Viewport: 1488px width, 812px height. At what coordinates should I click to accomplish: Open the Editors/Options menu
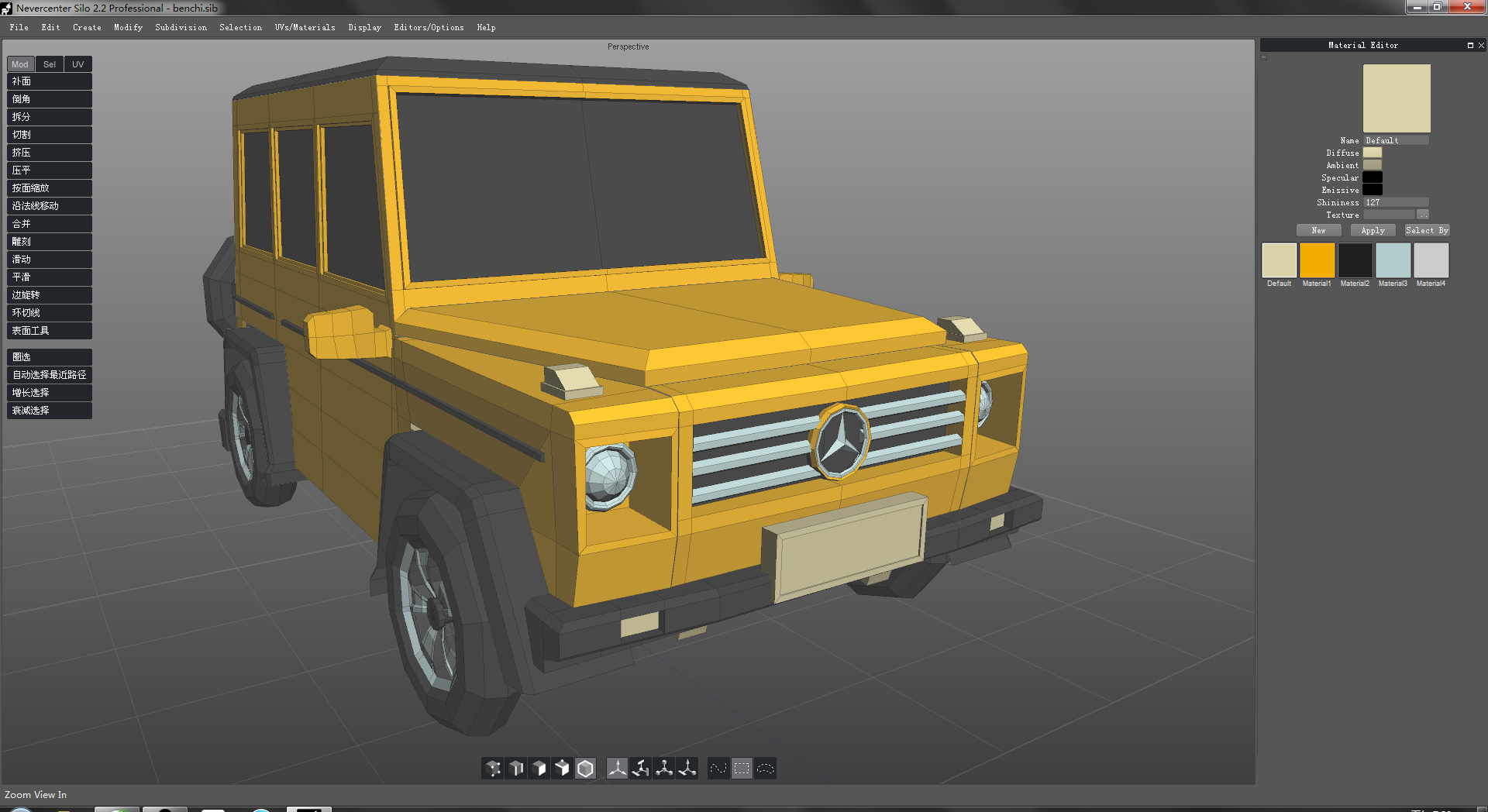(x=429, y=27)
